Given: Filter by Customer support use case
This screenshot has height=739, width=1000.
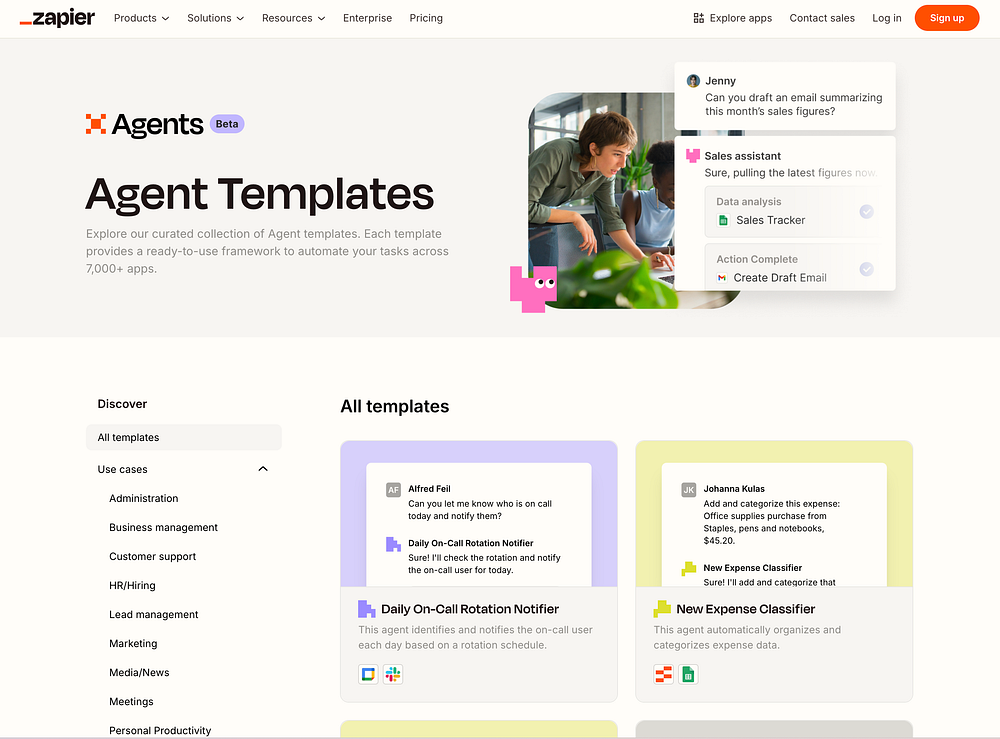Looking at the screenshot, I should [152, 556].
